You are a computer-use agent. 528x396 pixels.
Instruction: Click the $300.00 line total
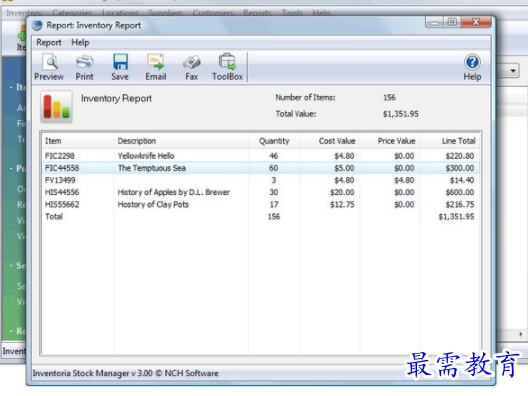[460, 168]
